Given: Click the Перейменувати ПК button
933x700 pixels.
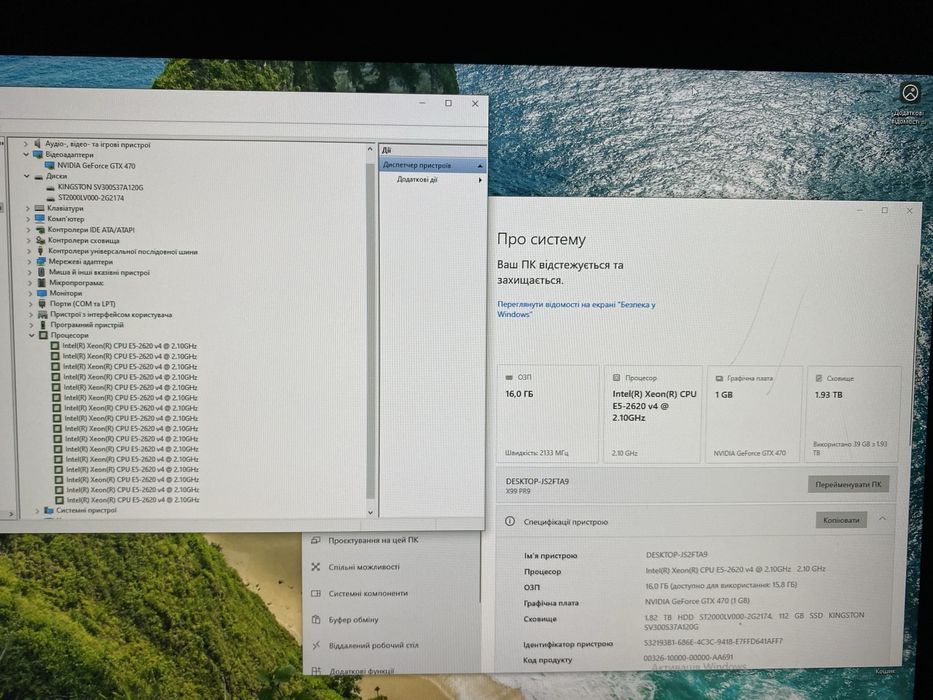Looking at the screenshot, I should (848, 485).
